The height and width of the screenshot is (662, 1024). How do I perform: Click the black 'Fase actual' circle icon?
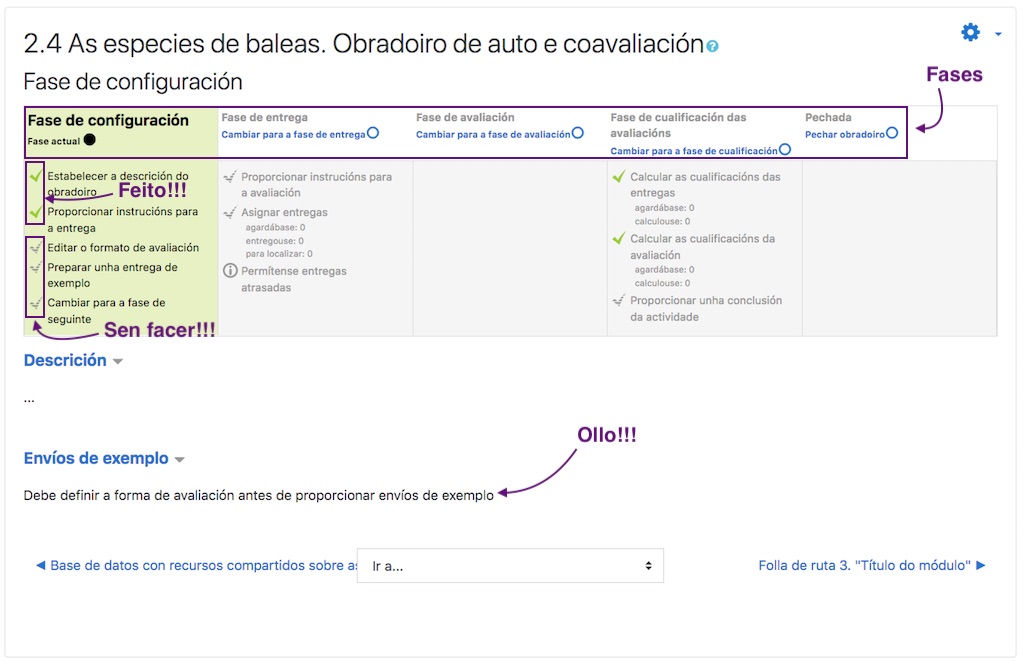tap(89, 141)
